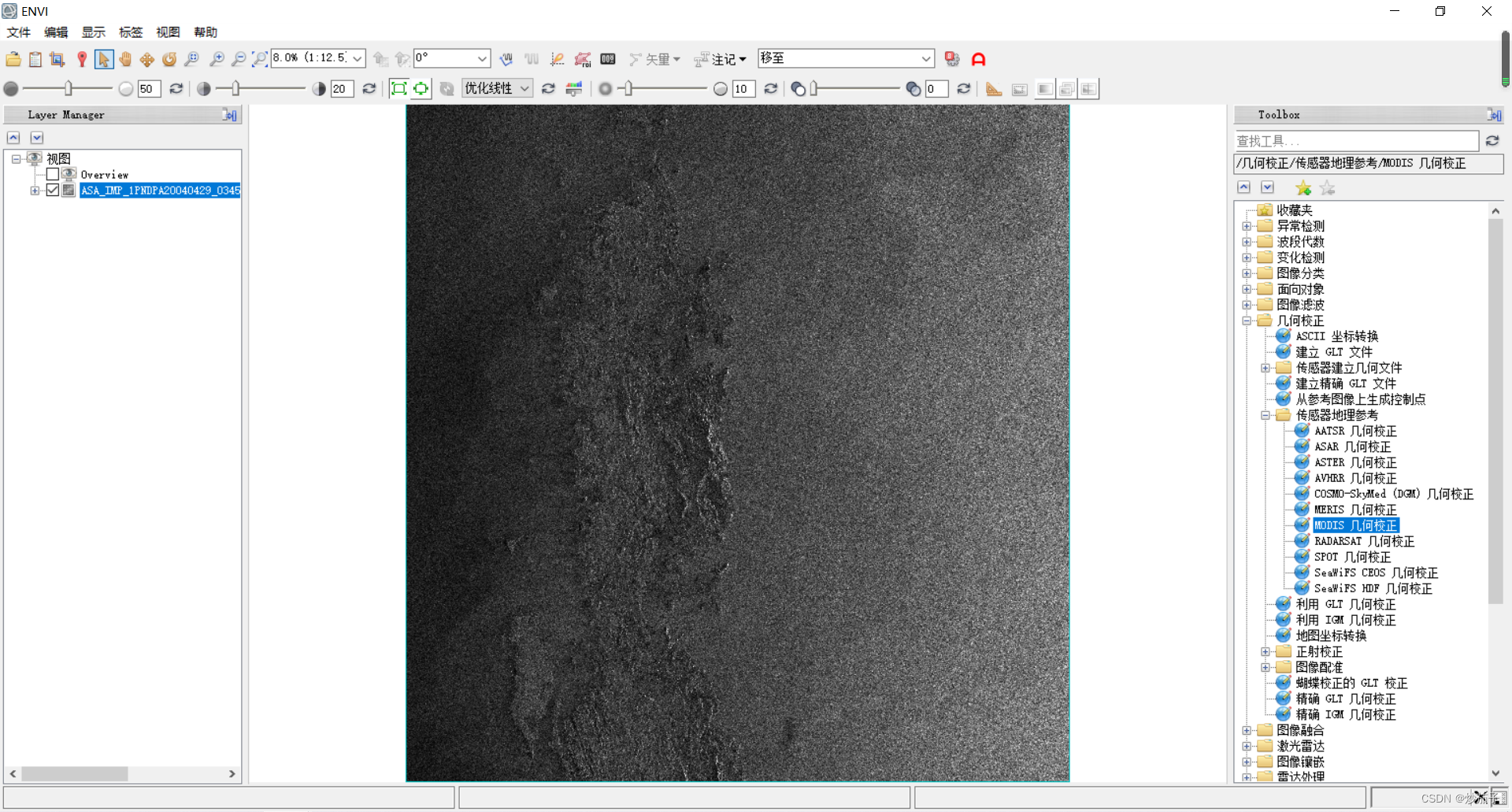This screenshot has height=812, width=1512.
Task: Click the Open file folder icon
Action: pyautogui.click(x=13, y=59)
